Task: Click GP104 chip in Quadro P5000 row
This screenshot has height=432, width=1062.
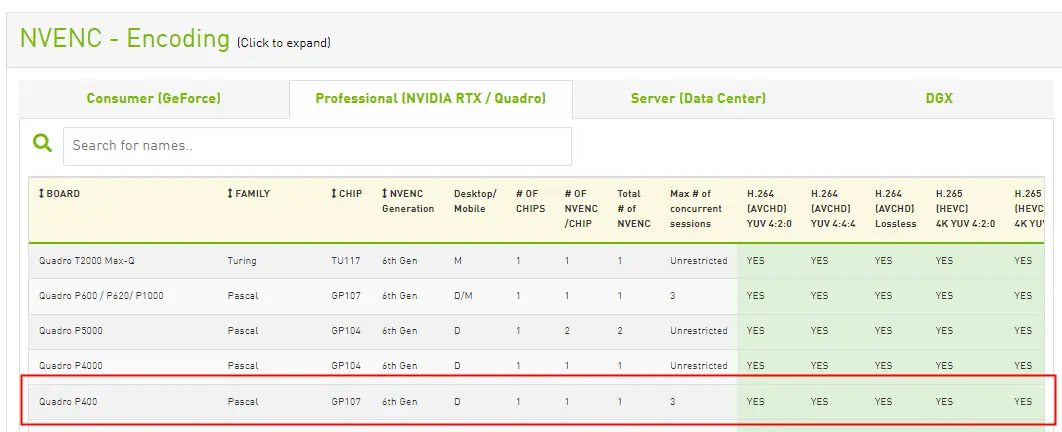Action: click(346, 331)
